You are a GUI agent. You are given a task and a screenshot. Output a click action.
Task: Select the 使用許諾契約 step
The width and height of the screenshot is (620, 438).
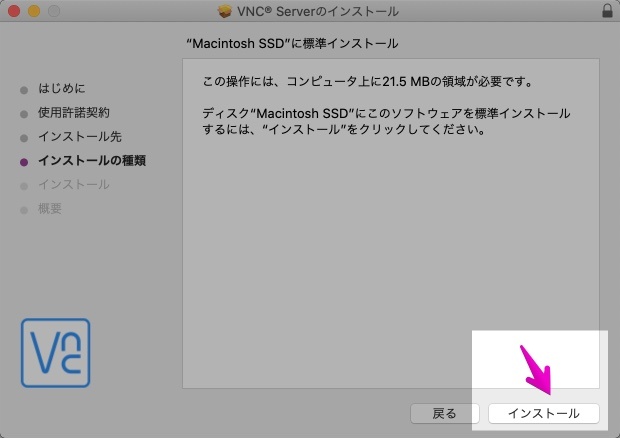click(x=74, y=113)
